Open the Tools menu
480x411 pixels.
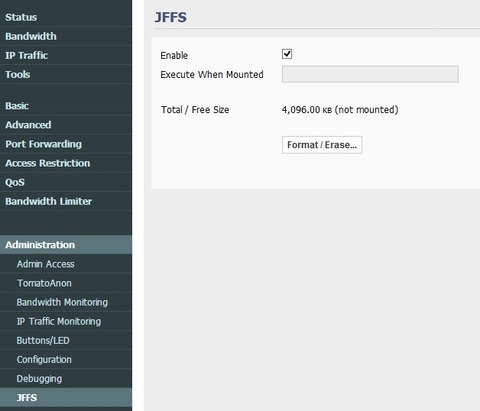point(66,74)
